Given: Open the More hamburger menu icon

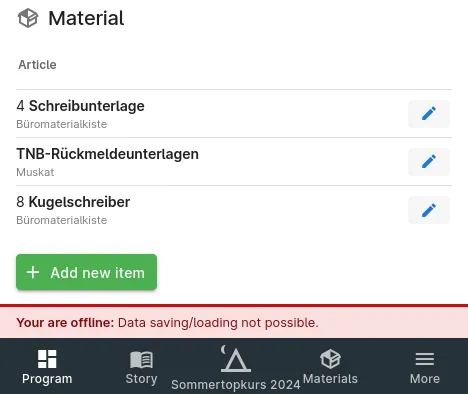Looking at the screenshot, I should click(425, 359).
